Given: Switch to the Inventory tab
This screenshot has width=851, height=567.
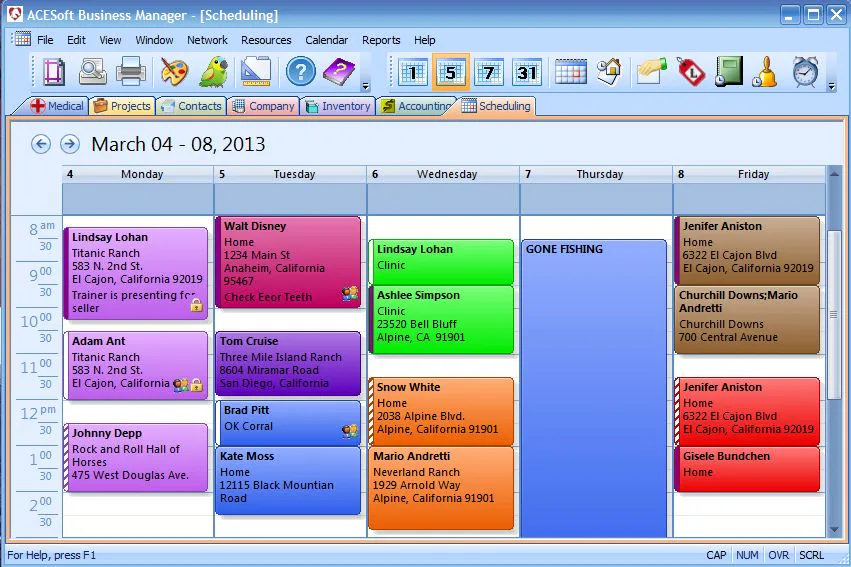Looking at the screenshot, I should point(339,106).
